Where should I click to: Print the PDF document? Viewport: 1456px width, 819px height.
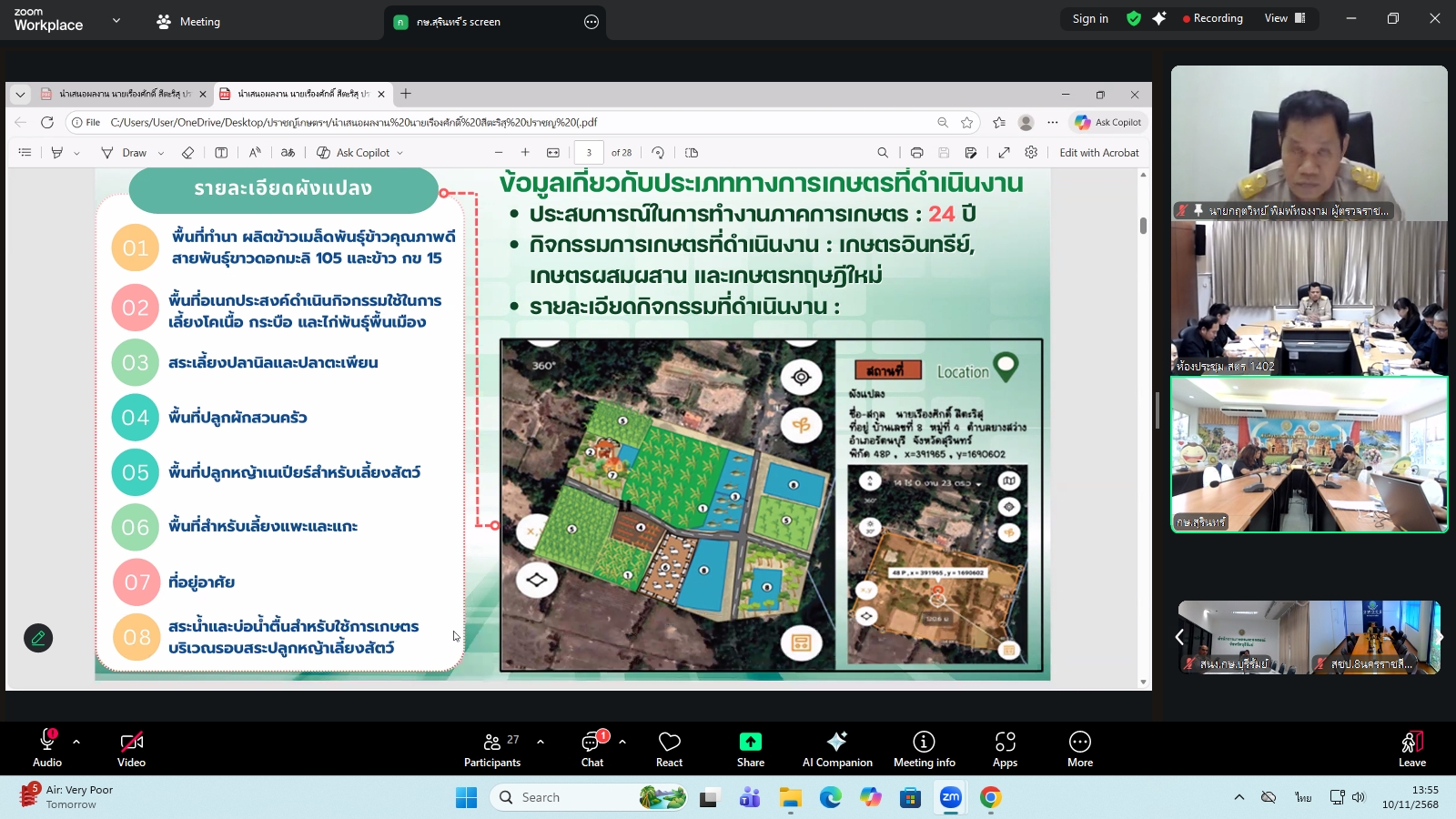[x=917, y=152]
